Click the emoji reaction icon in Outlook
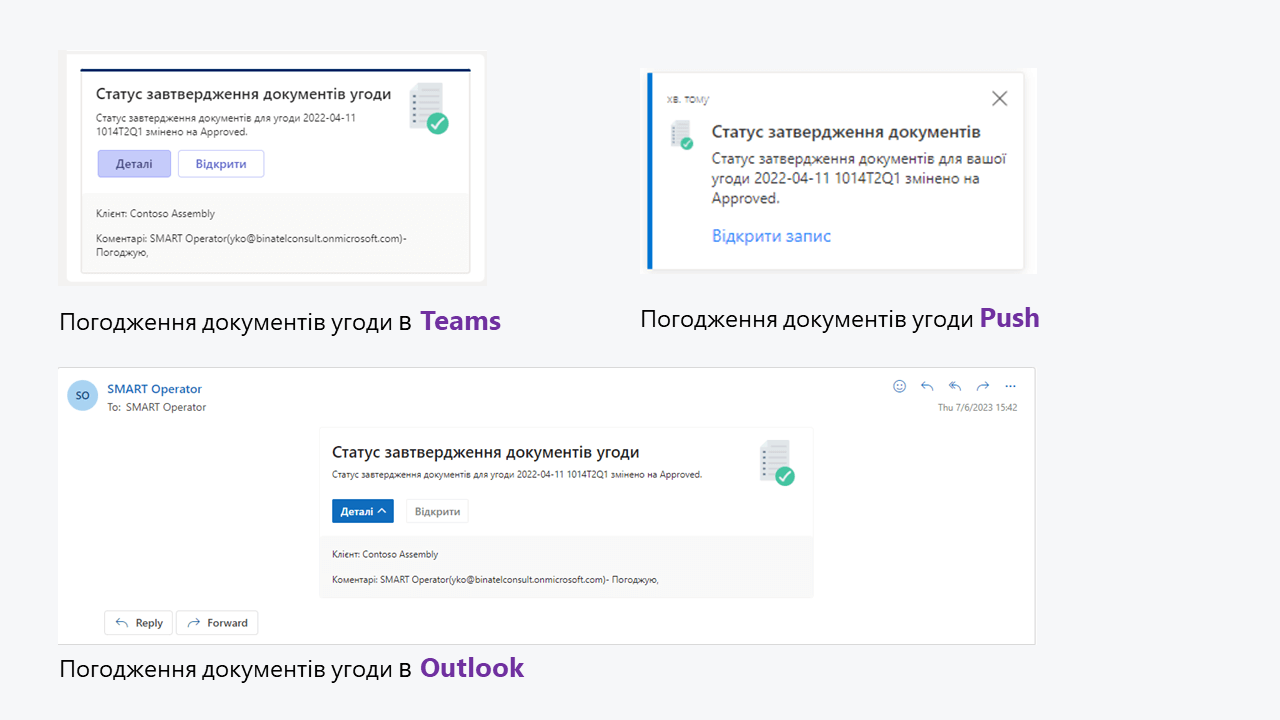1280x720 pixels. (899, 386)
